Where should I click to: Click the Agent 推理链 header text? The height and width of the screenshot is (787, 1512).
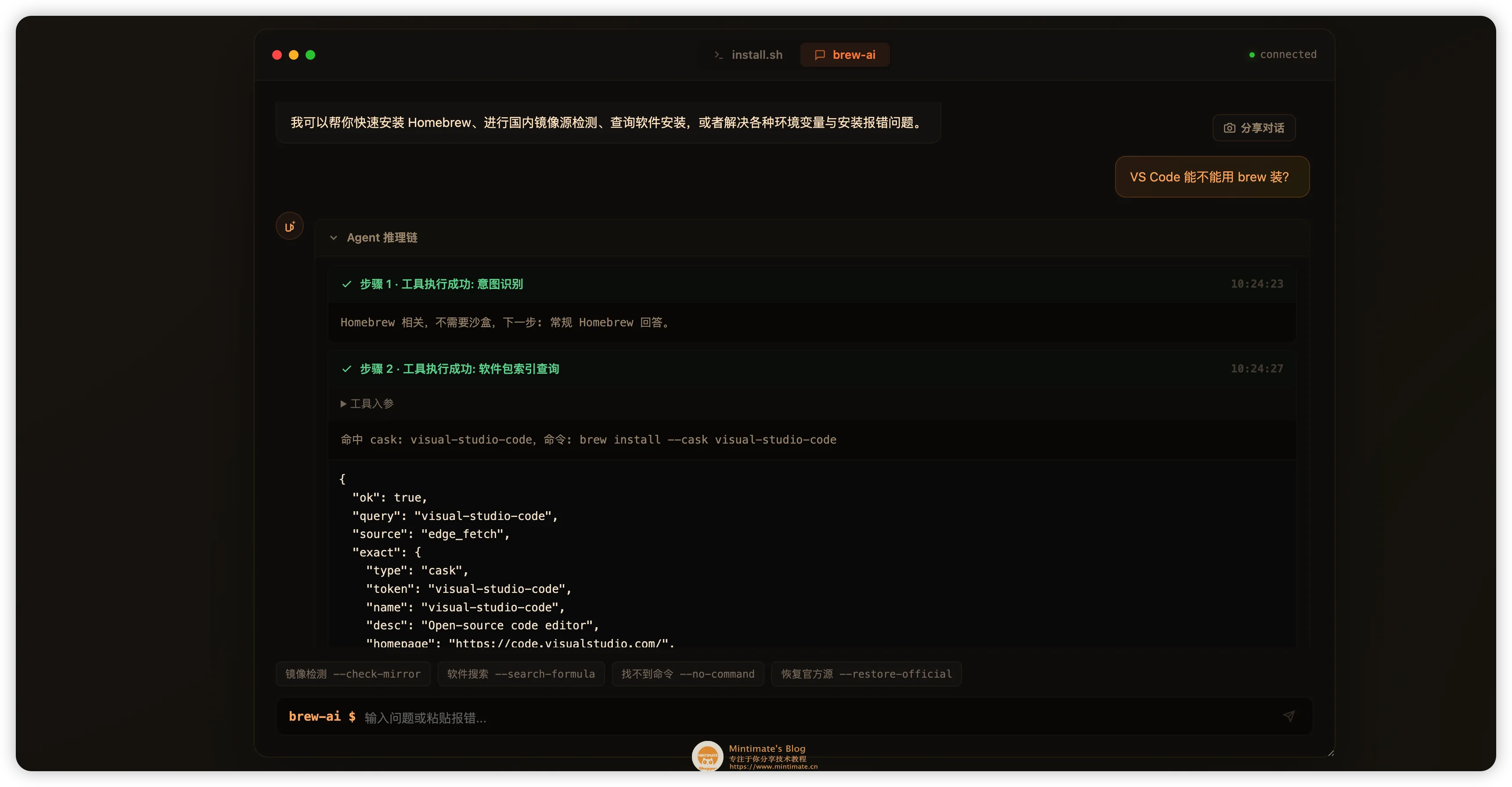click(382, 237)
